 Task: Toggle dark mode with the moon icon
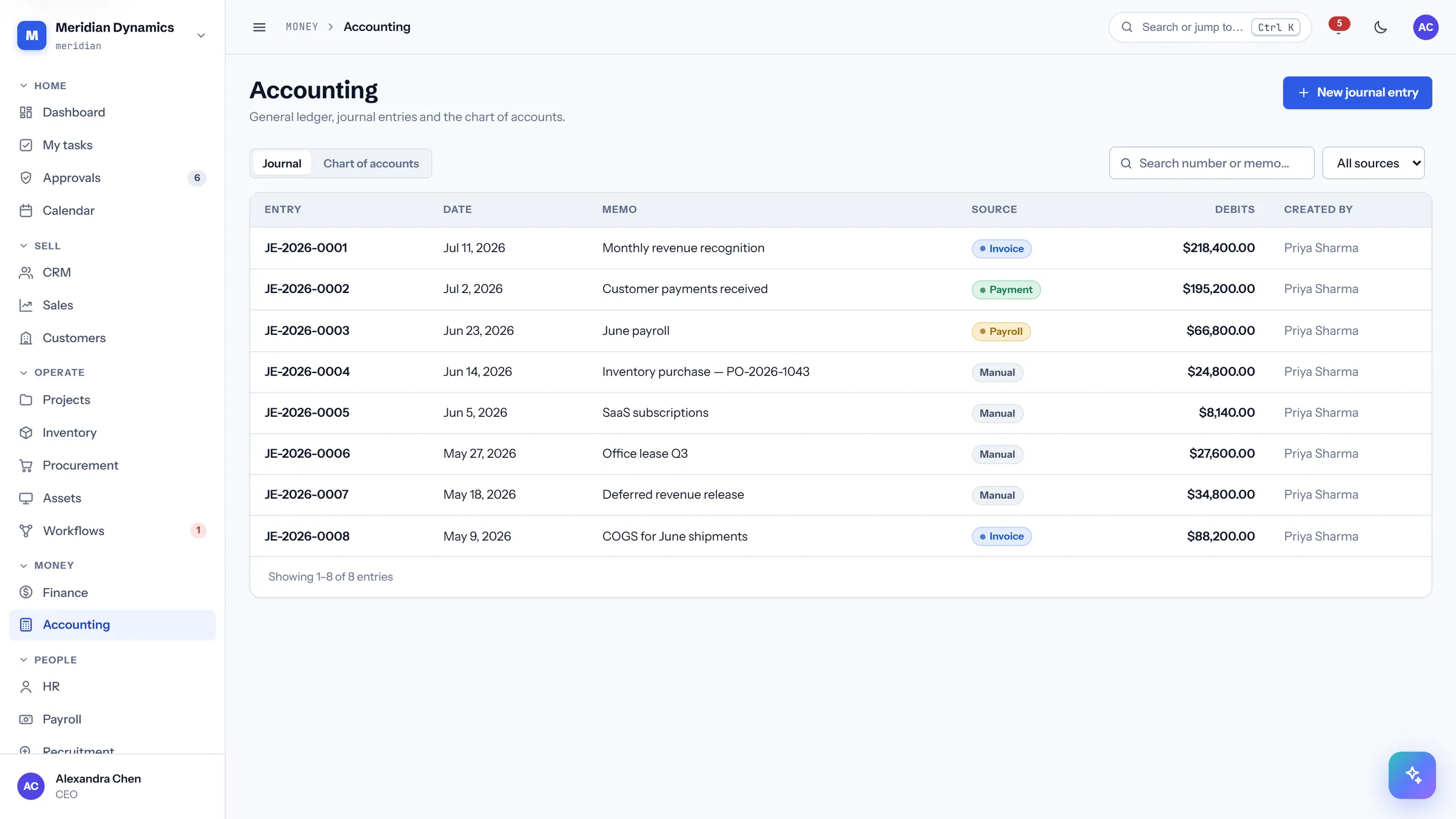click(1380, 27)
